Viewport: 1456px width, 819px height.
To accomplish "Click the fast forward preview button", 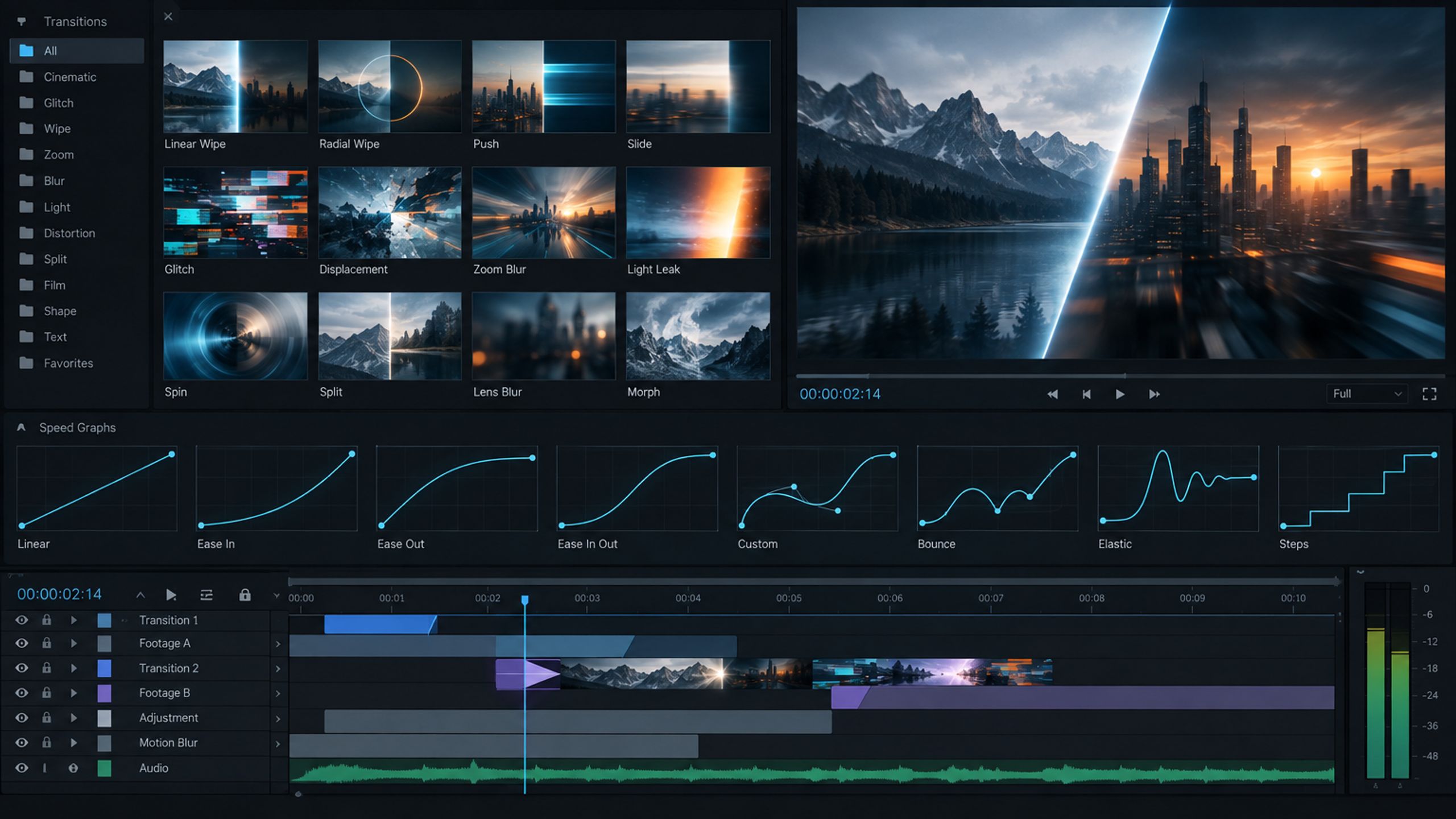I will (1154, 394).
